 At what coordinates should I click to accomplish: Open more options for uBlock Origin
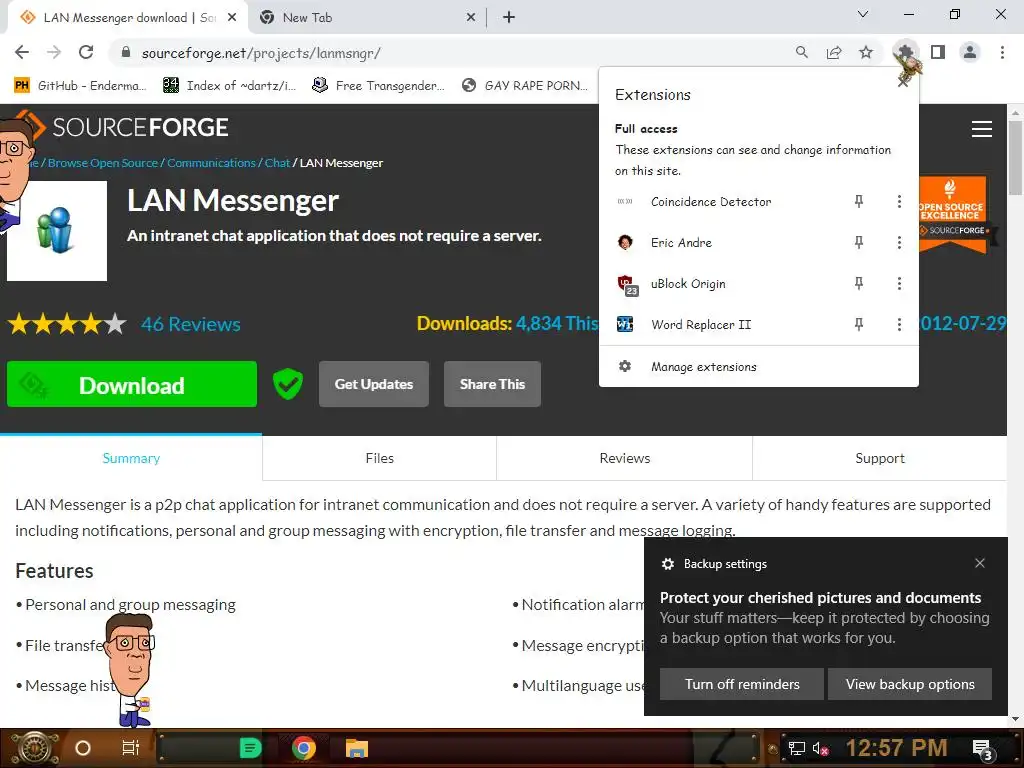899,283
